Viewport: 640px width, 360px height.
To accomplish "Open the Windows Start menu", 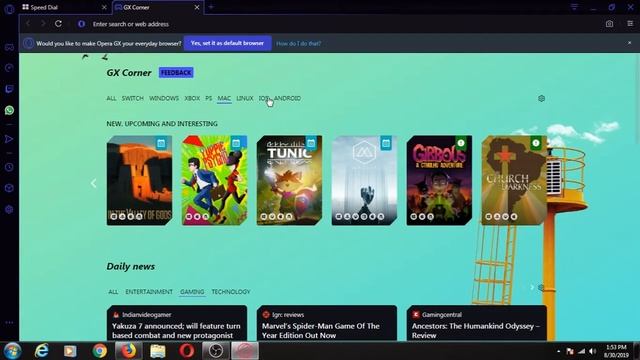I will click(x=12, y=351).
